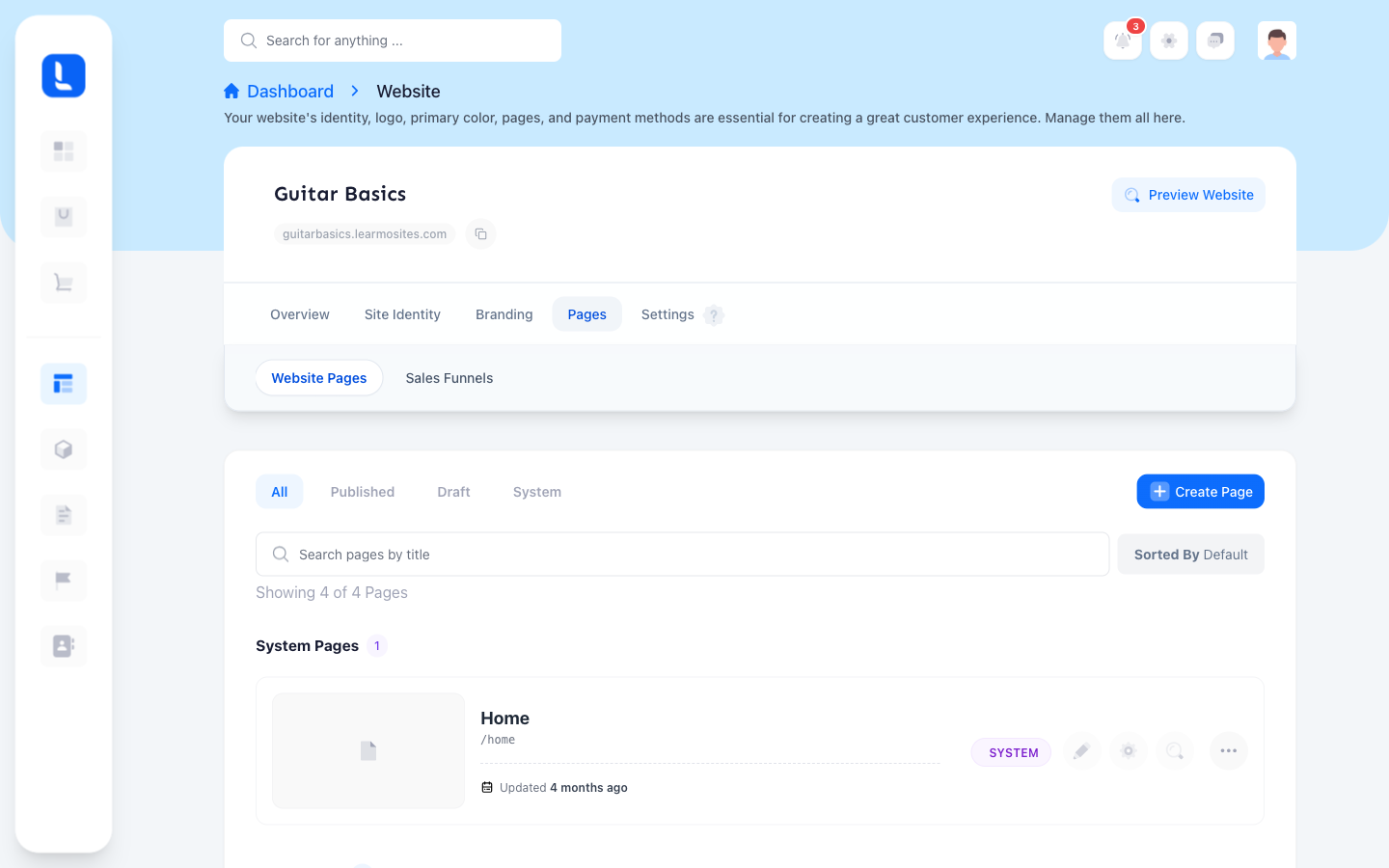Open the contacts book sidebar icon
The width and height of the screenshot is (1389, 868).
[x=64, y=646]
